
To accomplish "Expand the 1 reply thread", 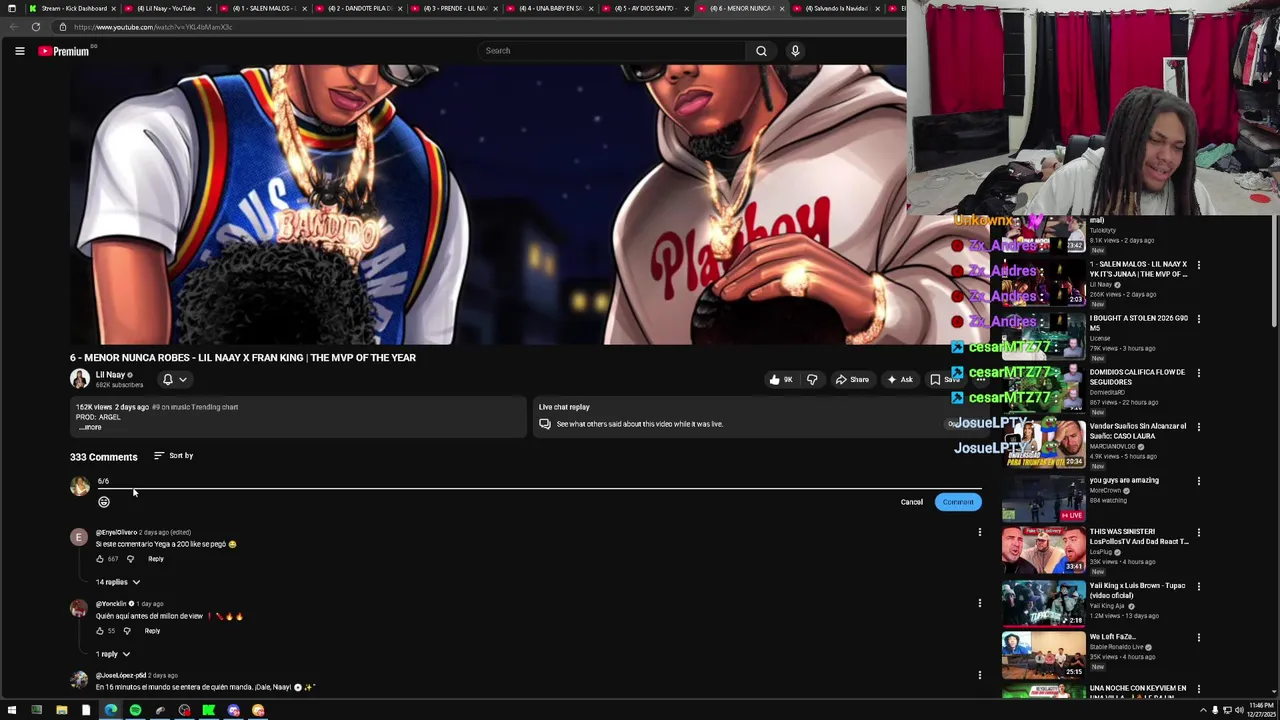I will 113,654.
